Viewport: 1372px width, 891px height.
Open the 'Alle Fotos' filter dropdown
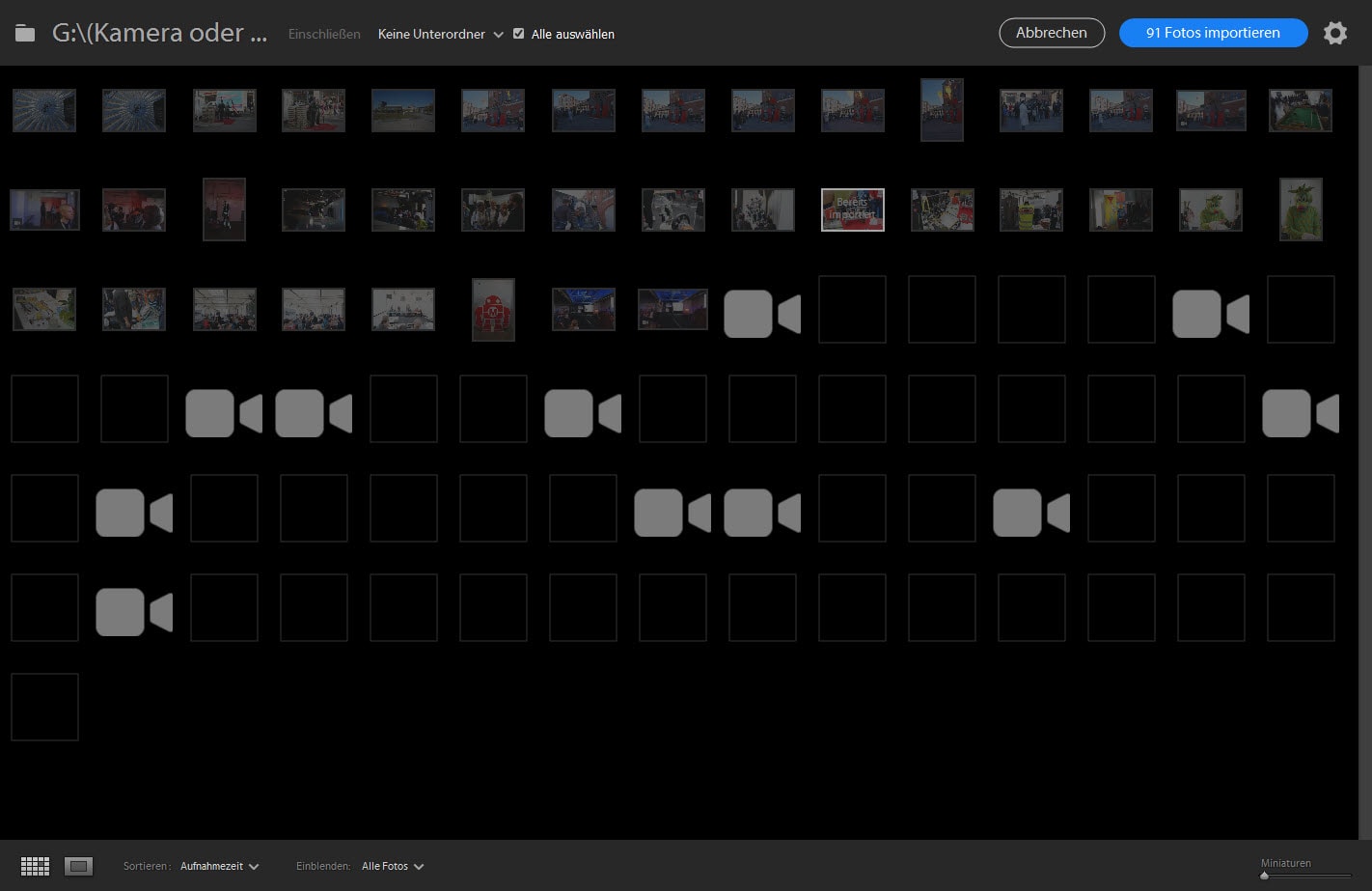tap(392, 866)
